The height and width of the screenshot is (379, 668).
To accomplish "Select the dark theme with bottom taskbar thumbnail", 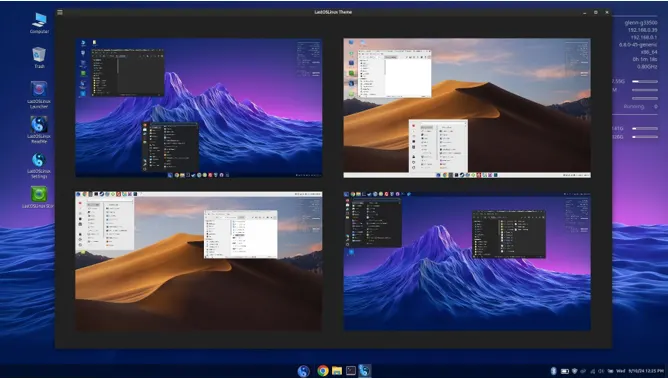I will point(199,108).
